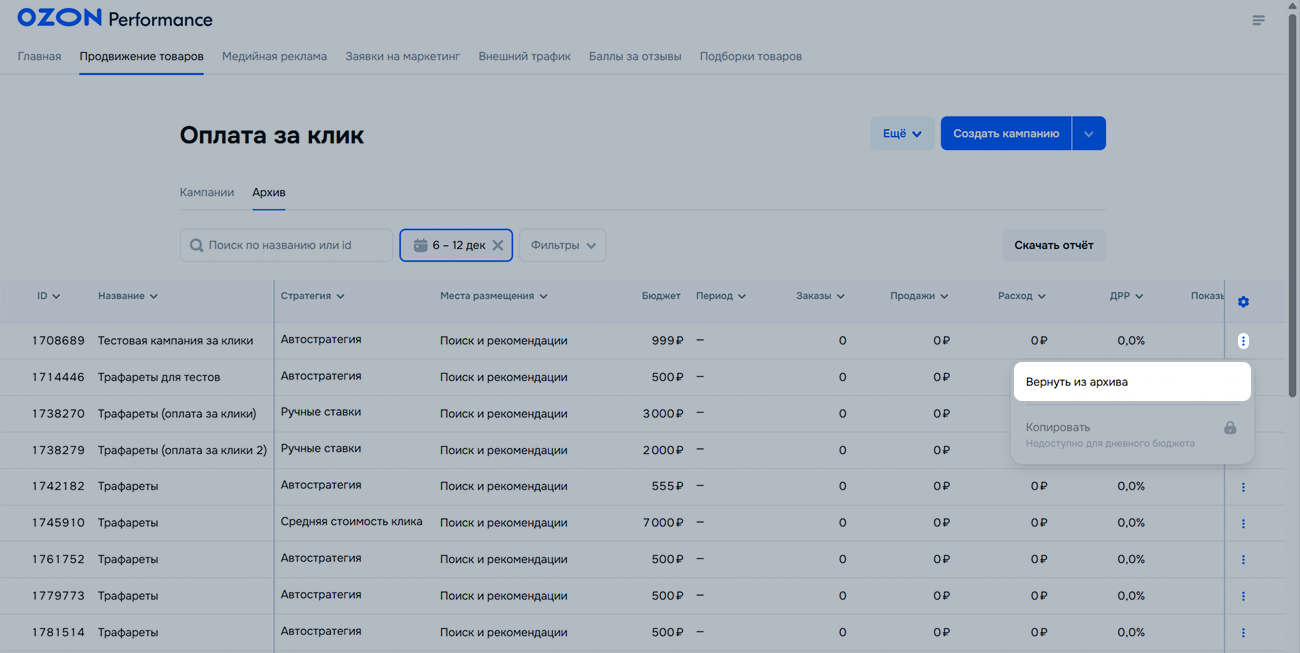Image resolution: width=1300 pixels, height=653 pixels.
Task: Open actions menu for campaign 1742182
Action: [x=1243, y=487]
